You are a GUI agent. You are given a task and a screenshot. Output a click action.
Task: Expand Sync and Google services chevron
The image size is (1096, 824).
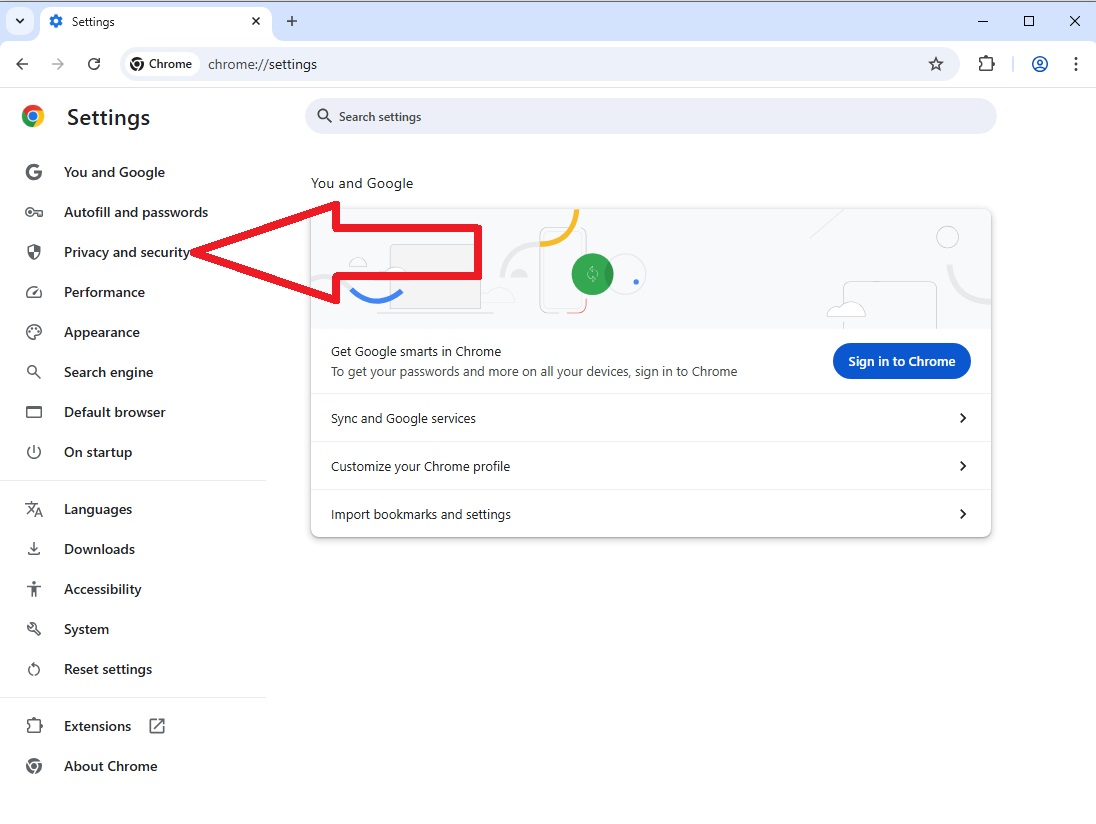[x=962, y=418]
